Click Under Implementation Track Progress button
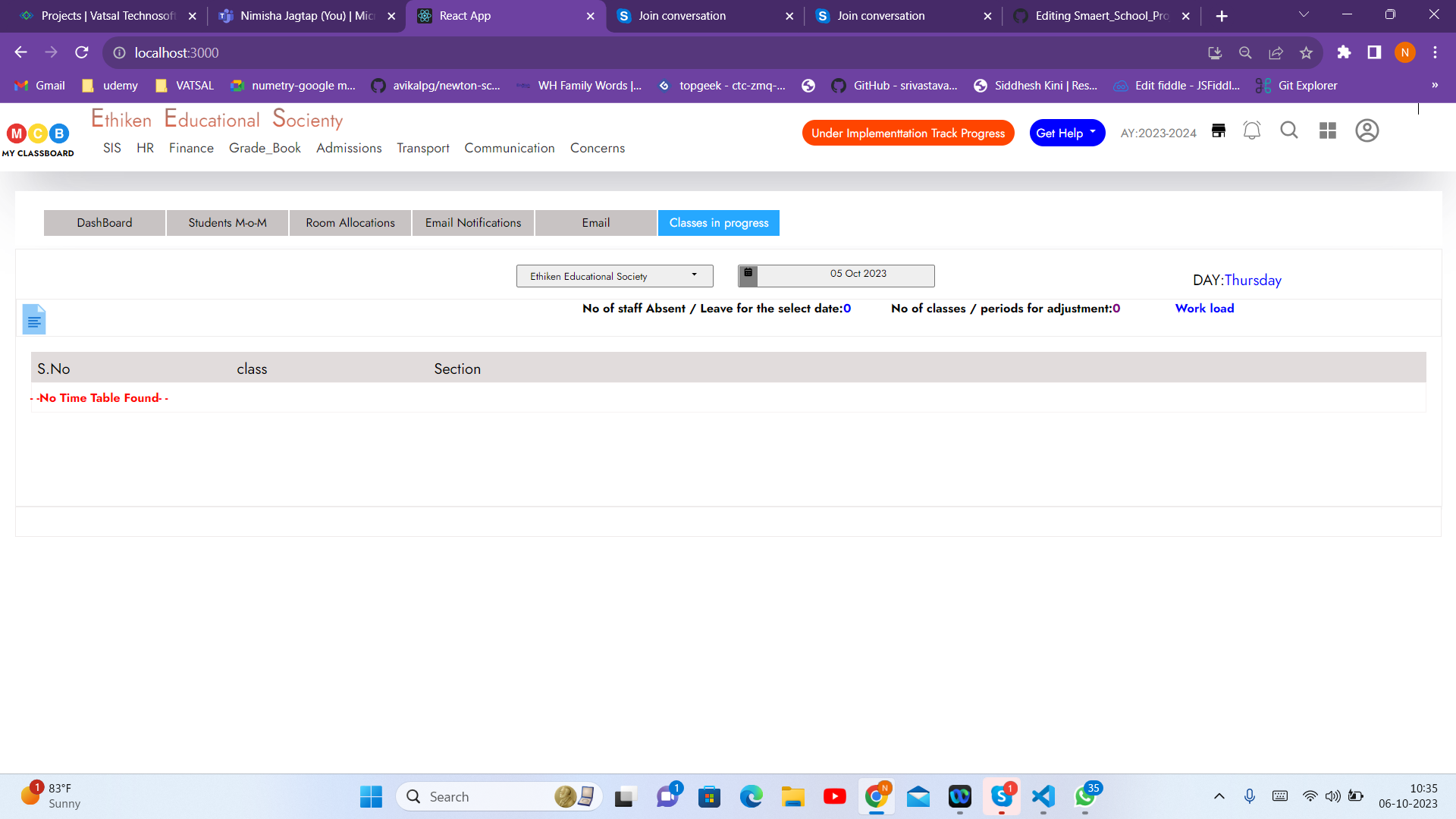The image size is (1456, 819). [908, 133]
